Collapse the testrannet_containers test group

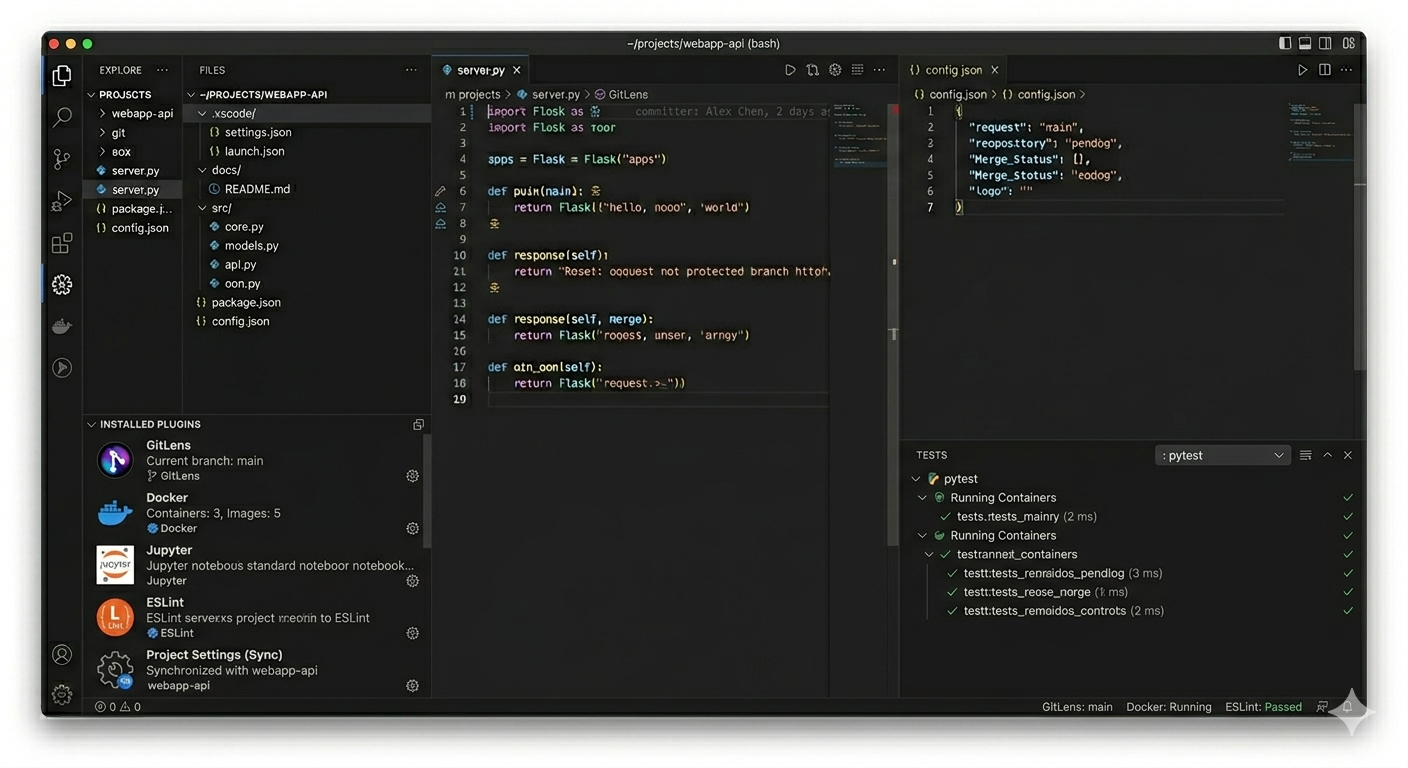tap(929, 554)
